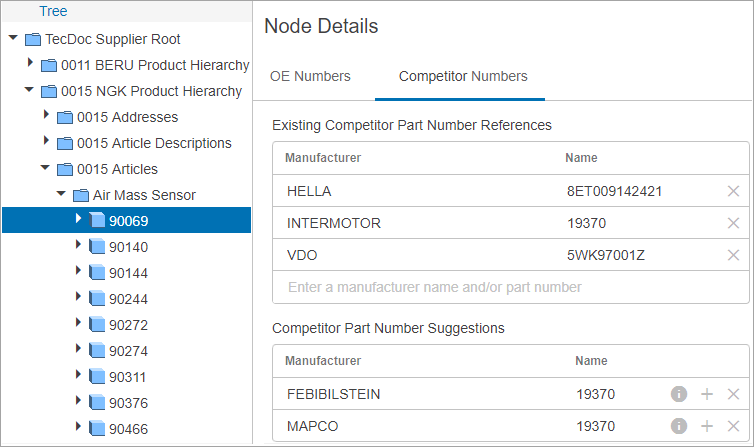Select 0015 Article Descriptions folder

(154, 143)
